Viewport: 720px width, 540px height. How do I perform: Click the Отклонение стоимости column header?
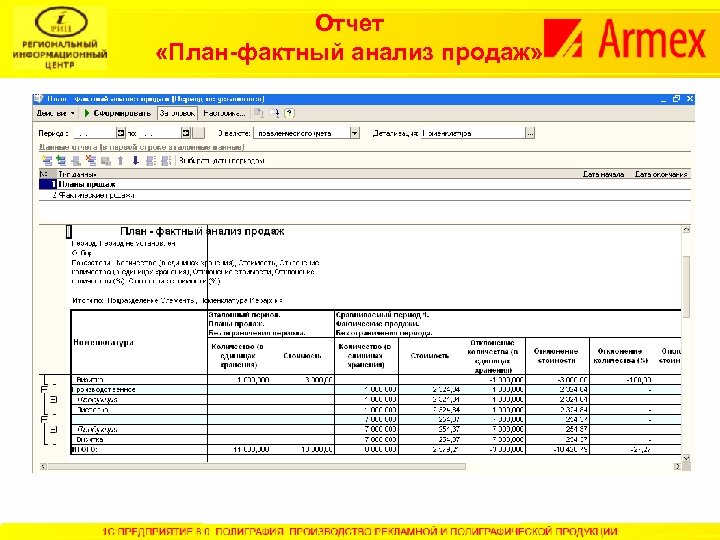pyautogui.click(x=557, y=356)
